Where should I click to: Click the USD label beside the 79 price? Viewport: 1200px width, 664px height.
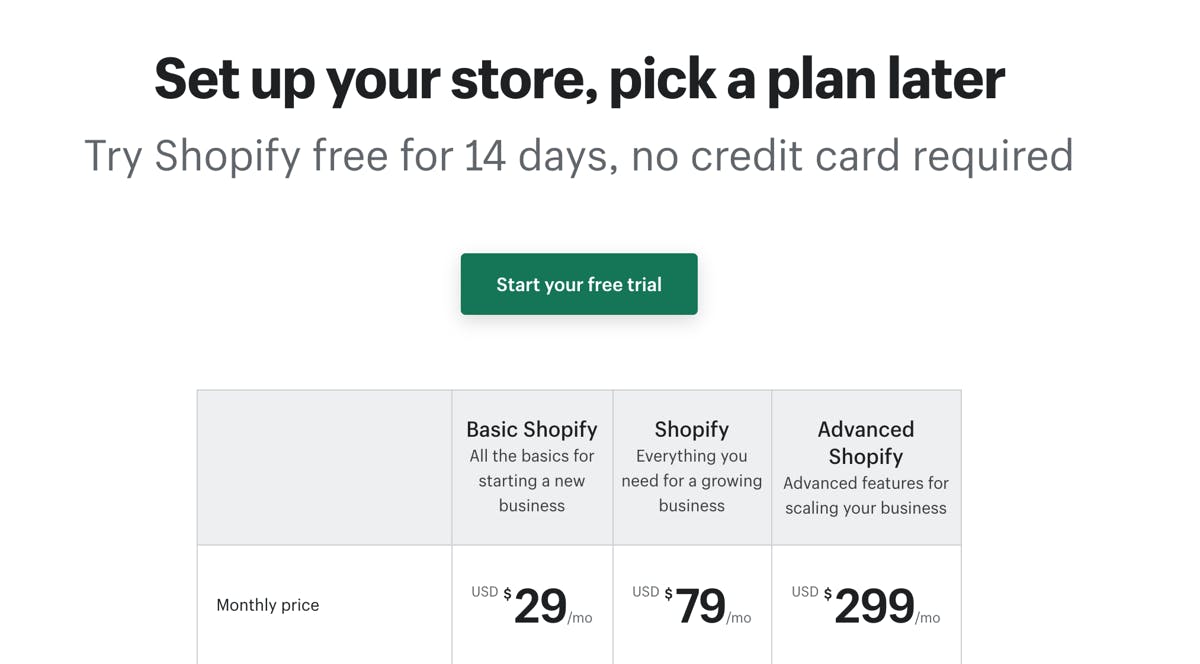646,592
